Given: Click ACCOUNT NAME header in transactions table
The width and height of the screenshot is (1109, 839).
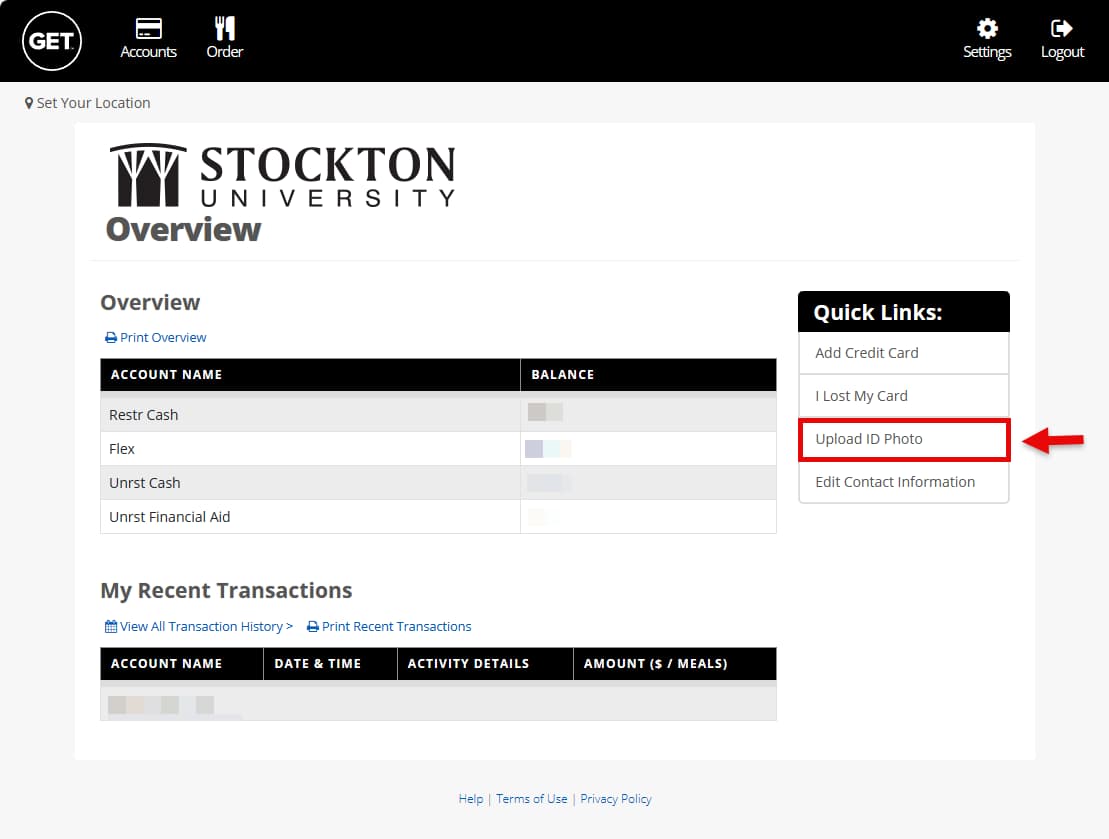Looking at the screenshot, I should coord(182,664).
